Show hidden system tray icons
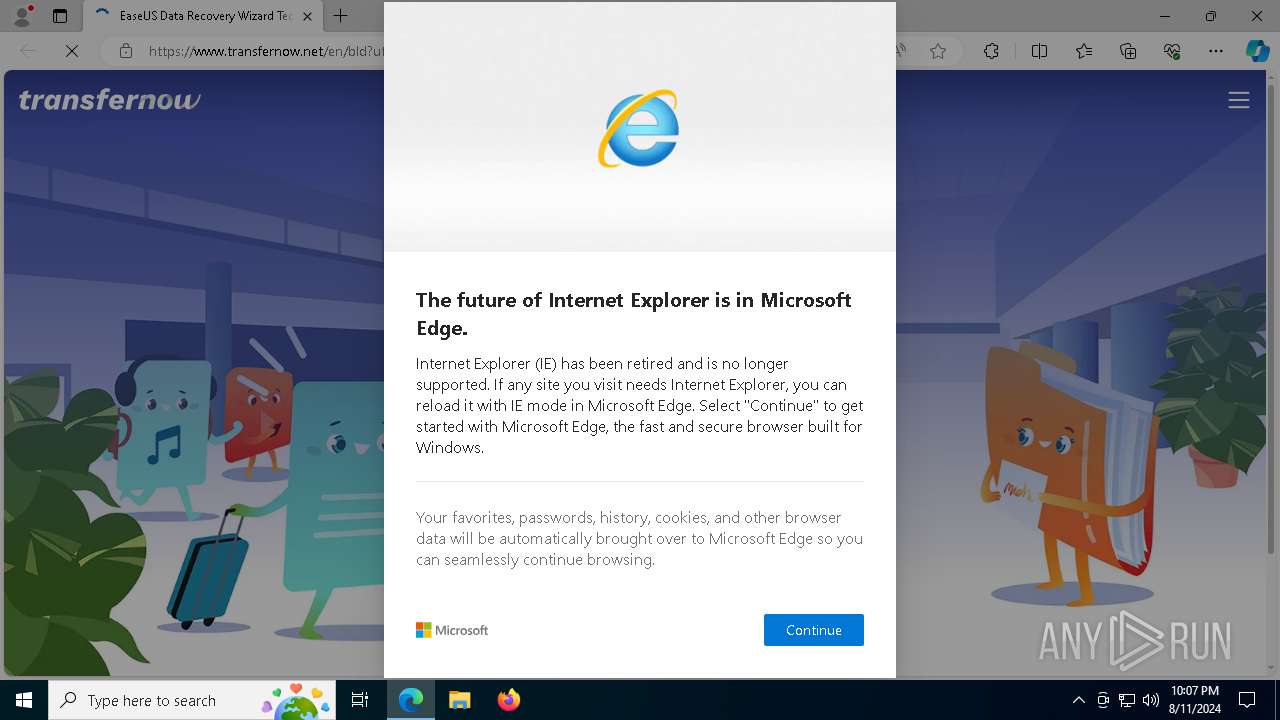 point(1078,700)
